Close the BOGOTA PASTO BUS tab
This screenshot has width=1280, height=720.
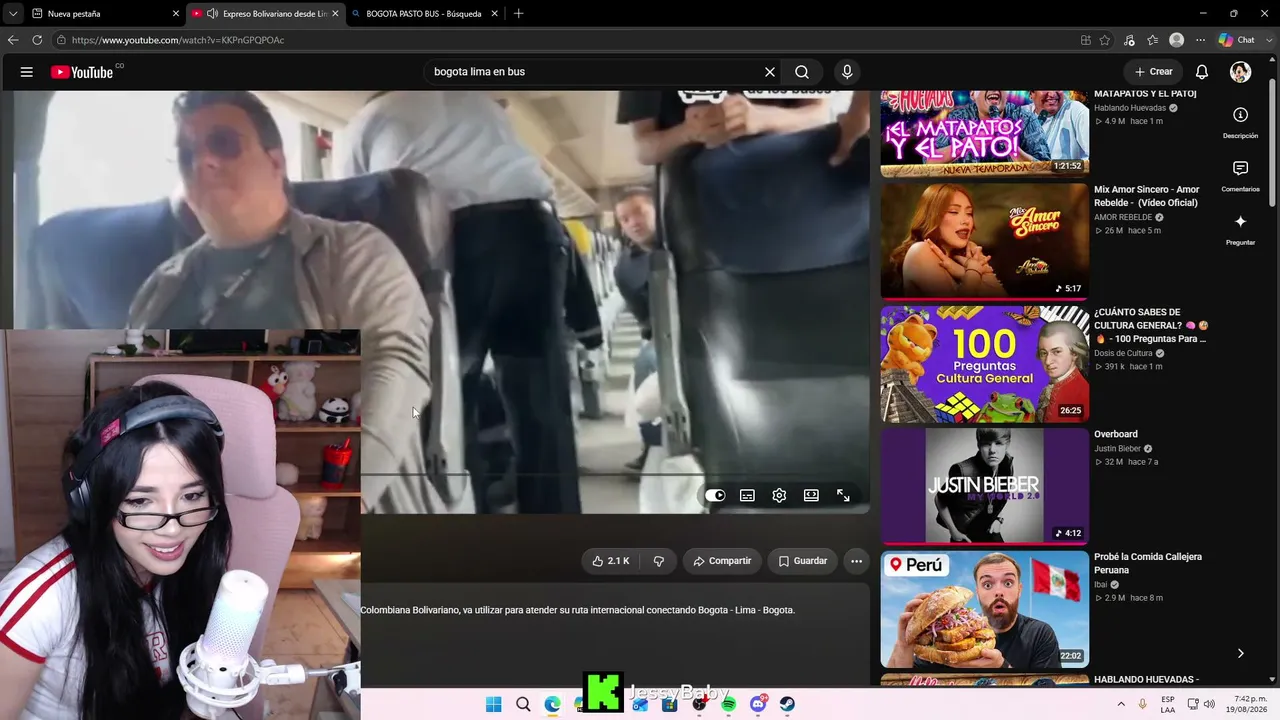tap(495, 14)
